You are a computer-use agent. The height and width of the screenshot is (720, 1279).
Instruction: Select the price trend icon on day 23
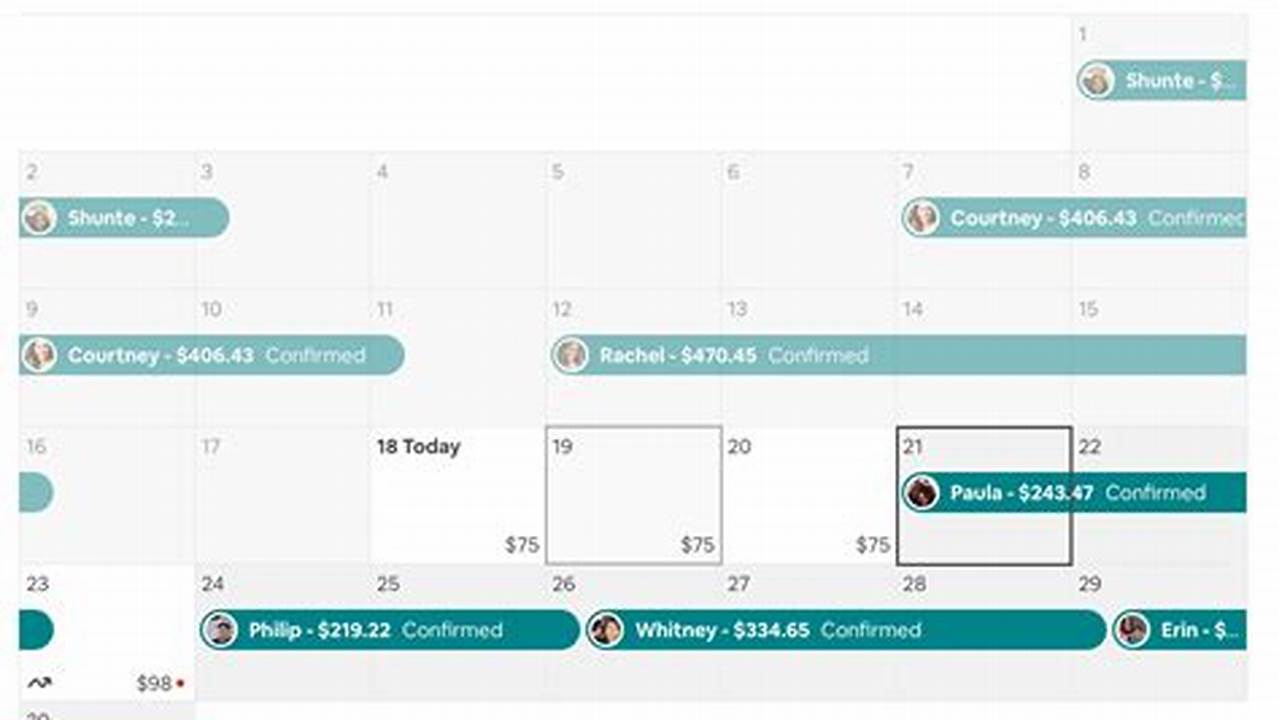[x=40, y=682]
